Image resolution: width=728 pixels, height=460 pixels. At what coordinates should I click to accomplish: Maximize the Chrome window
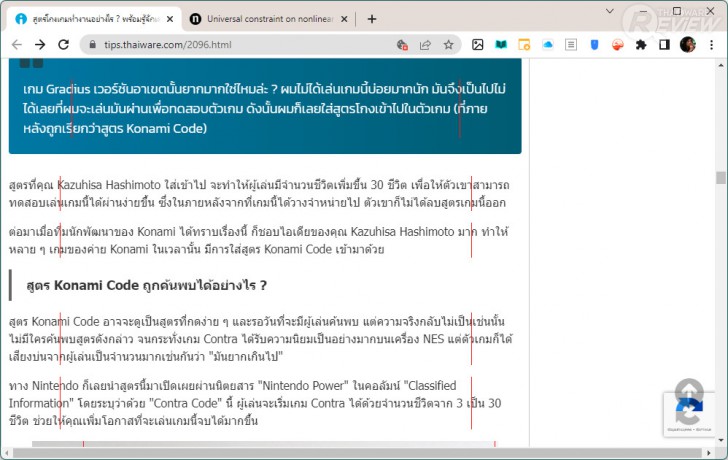click(677, 11)
